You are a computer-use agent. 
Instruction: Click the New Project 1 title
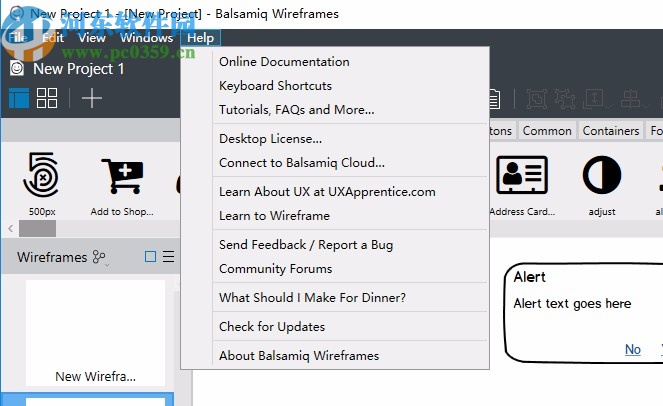79,69
